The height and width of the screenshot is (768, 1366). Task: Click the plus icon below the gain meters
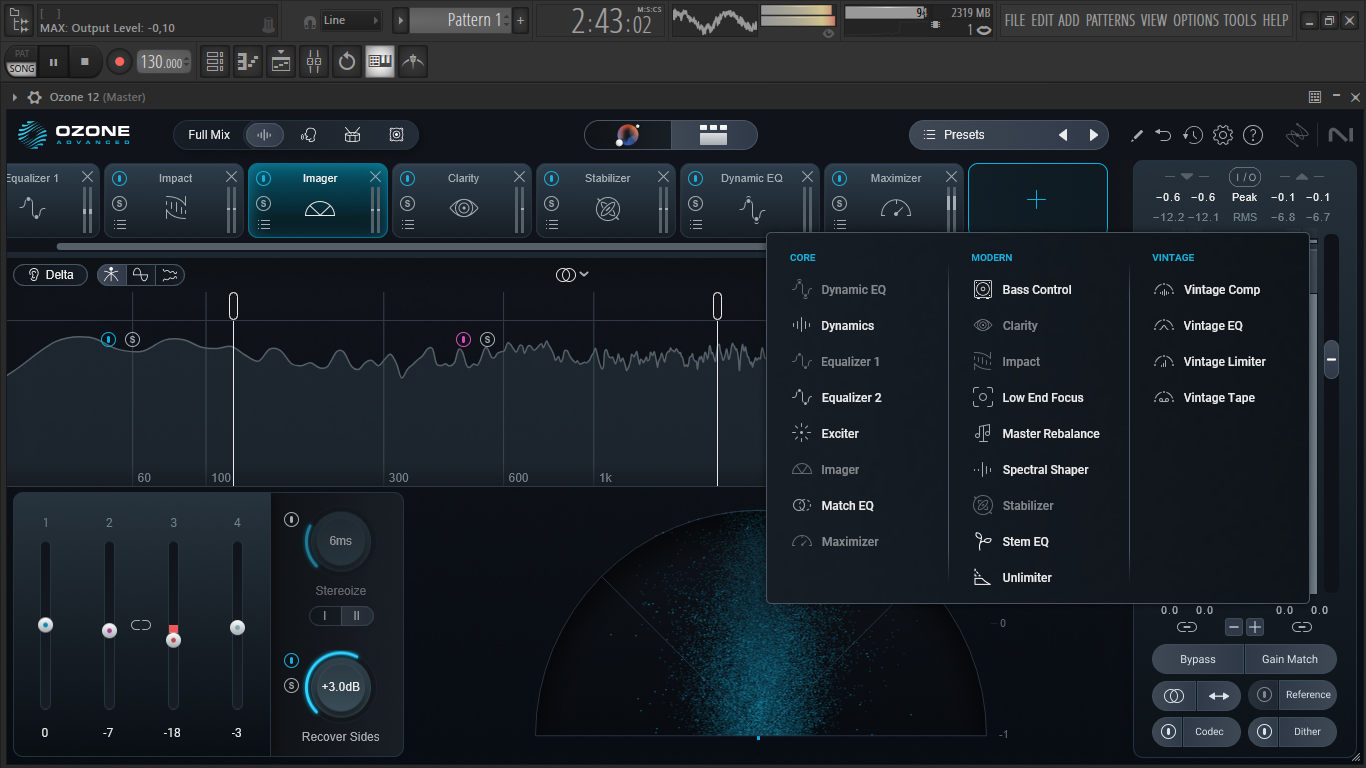click(1255, 627)
